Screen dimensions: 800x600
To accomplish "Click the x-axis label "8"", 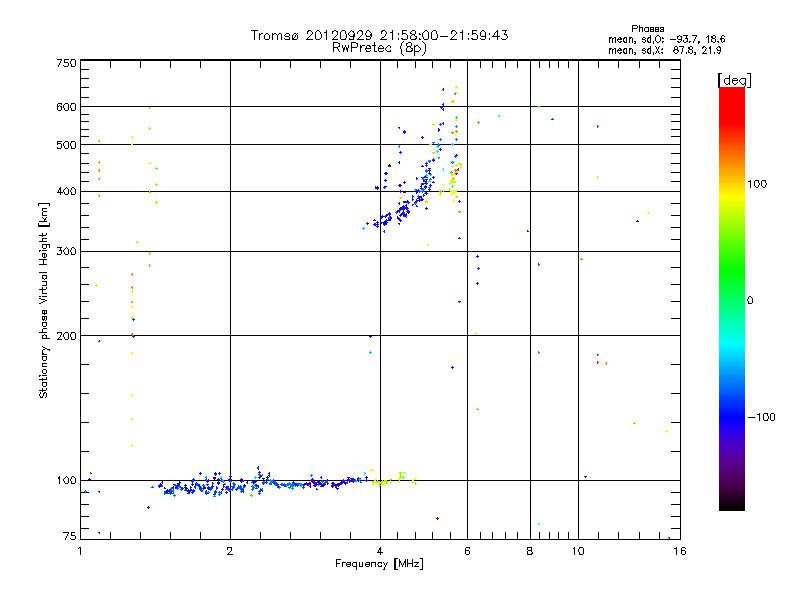I will pyautogui.click(x=530, y=551).
